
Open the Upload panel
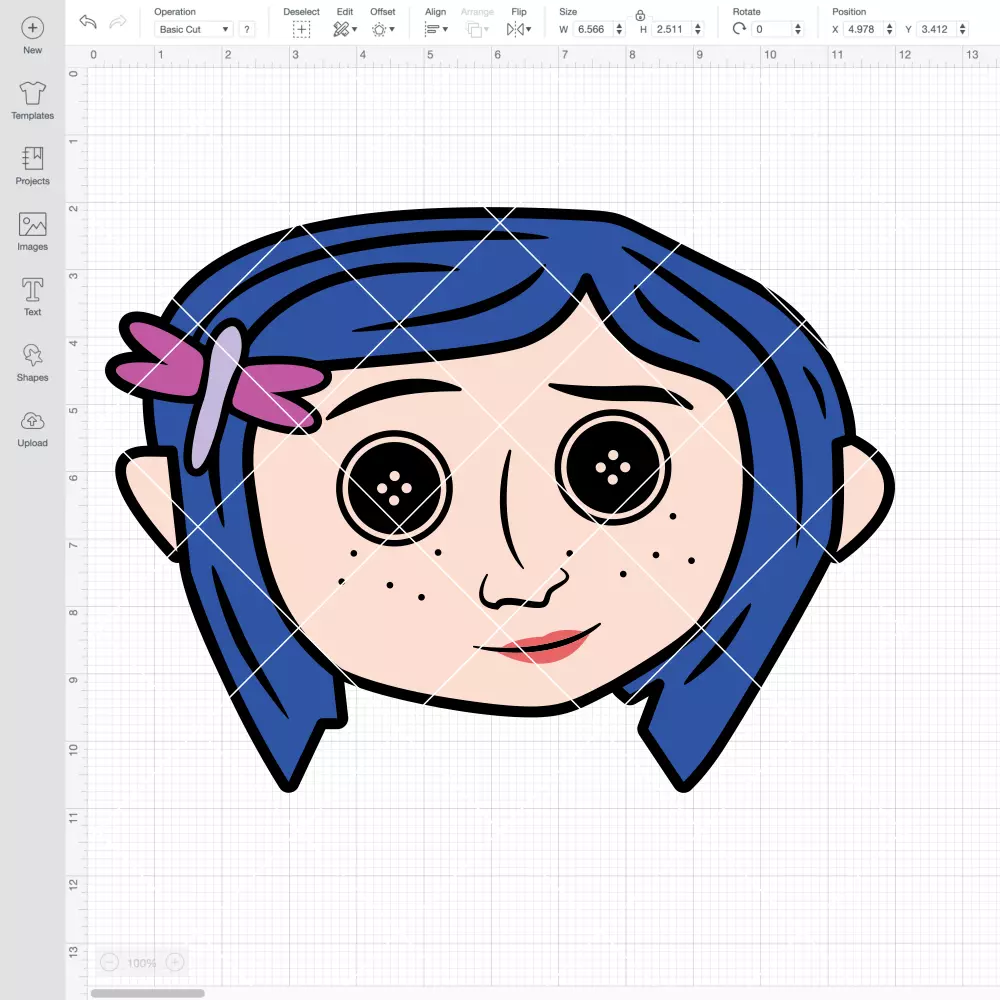pyautogui.click(x=33, y=429)
